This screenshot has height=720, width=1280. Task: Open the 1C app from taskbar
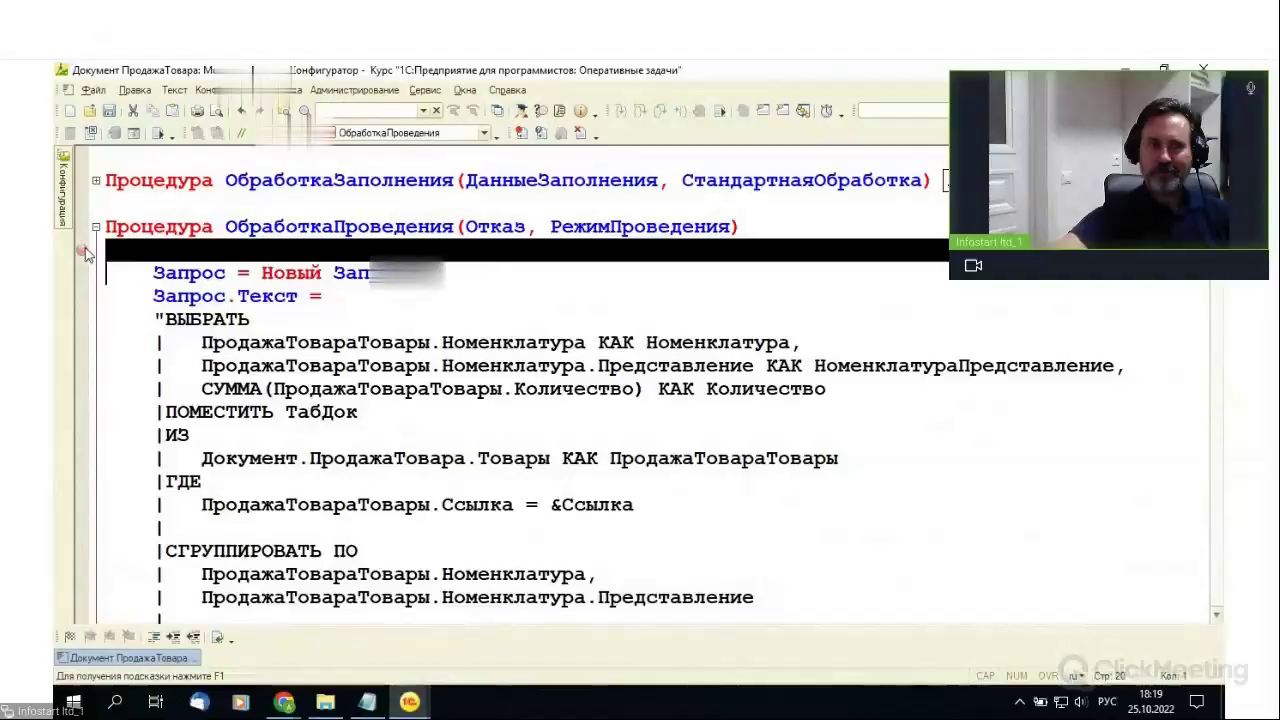click(409, 702)
